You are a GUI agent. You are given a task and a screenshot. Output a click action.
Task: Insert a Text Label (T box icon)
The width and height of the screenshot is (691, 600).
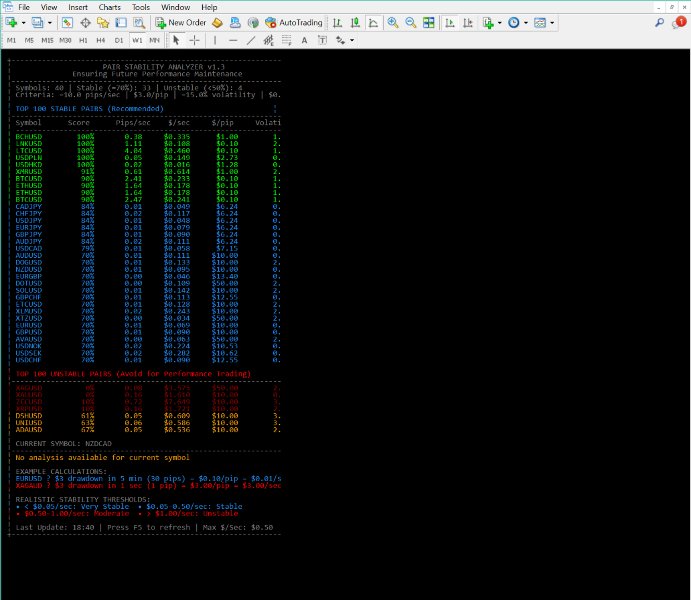coord(322,40)
